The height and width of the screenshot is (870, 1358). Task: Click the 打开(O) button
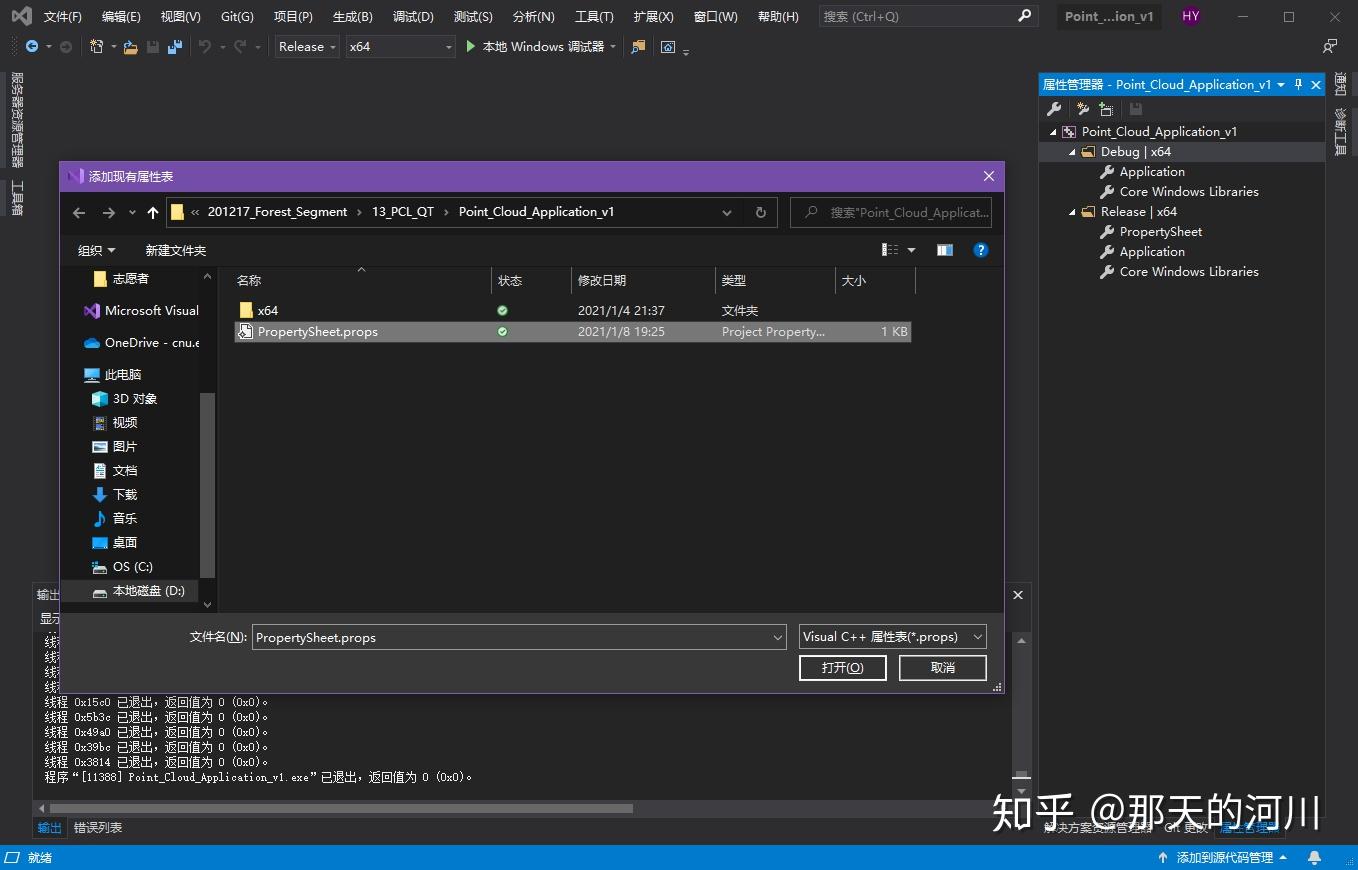pos(842,667)
